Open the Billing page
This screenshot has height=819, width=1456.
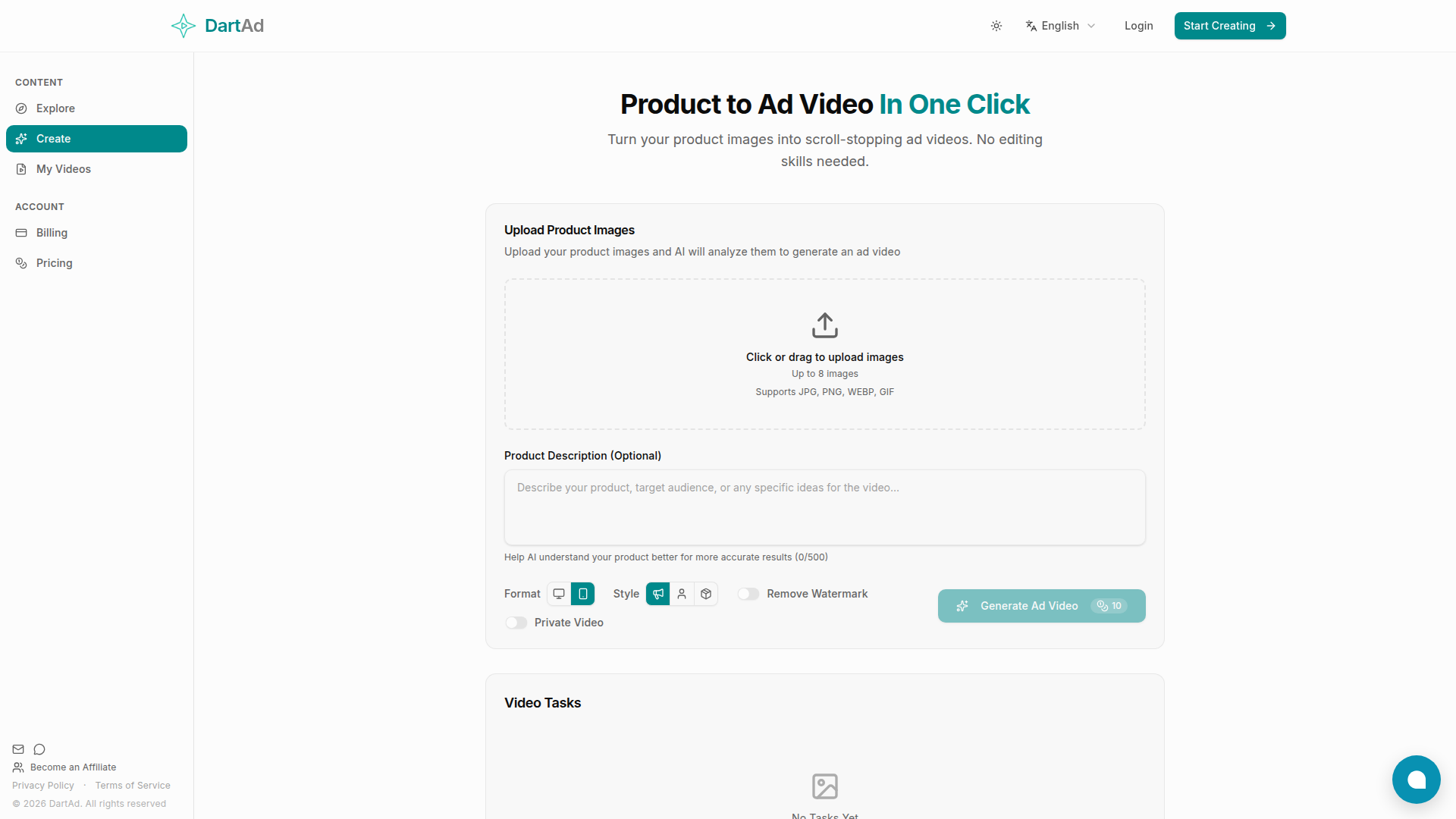point(52,233)
